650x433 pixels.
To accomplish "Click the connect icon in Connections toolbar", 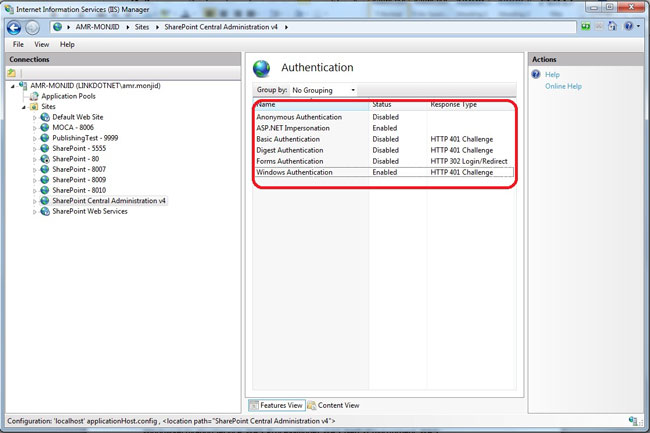I will point(12,73).
